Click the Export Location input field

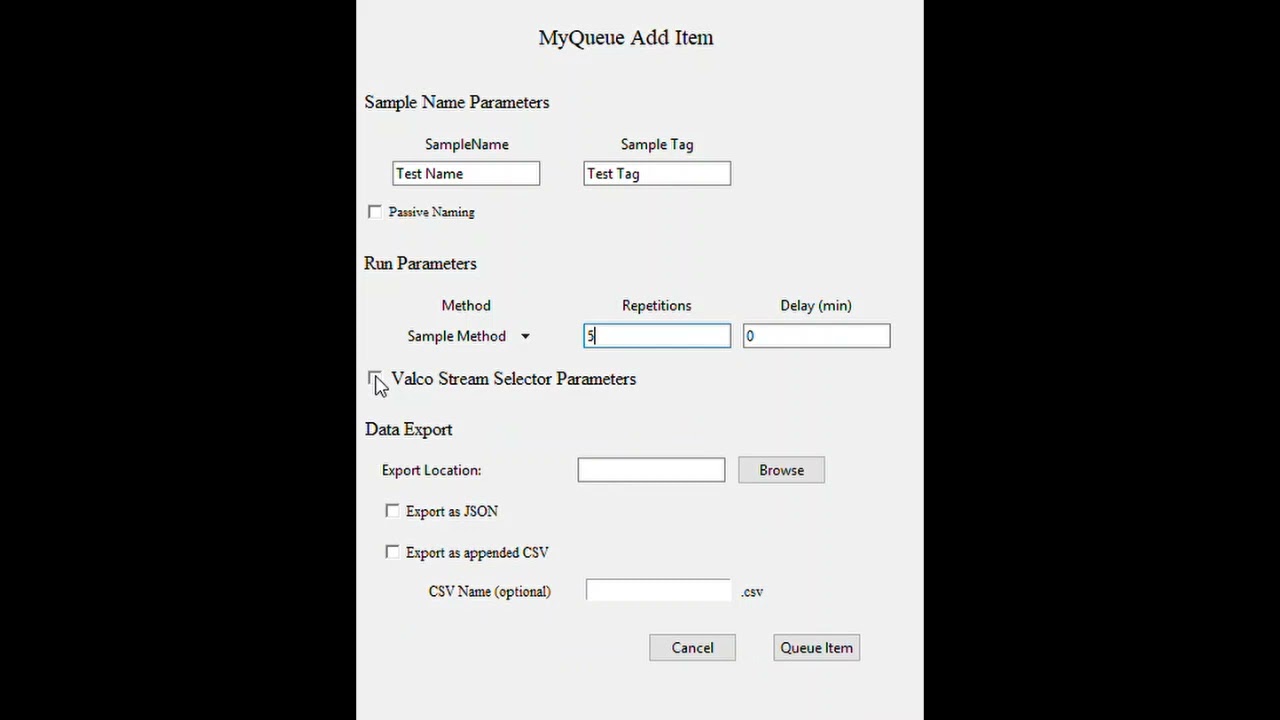[x=651, y=470]
